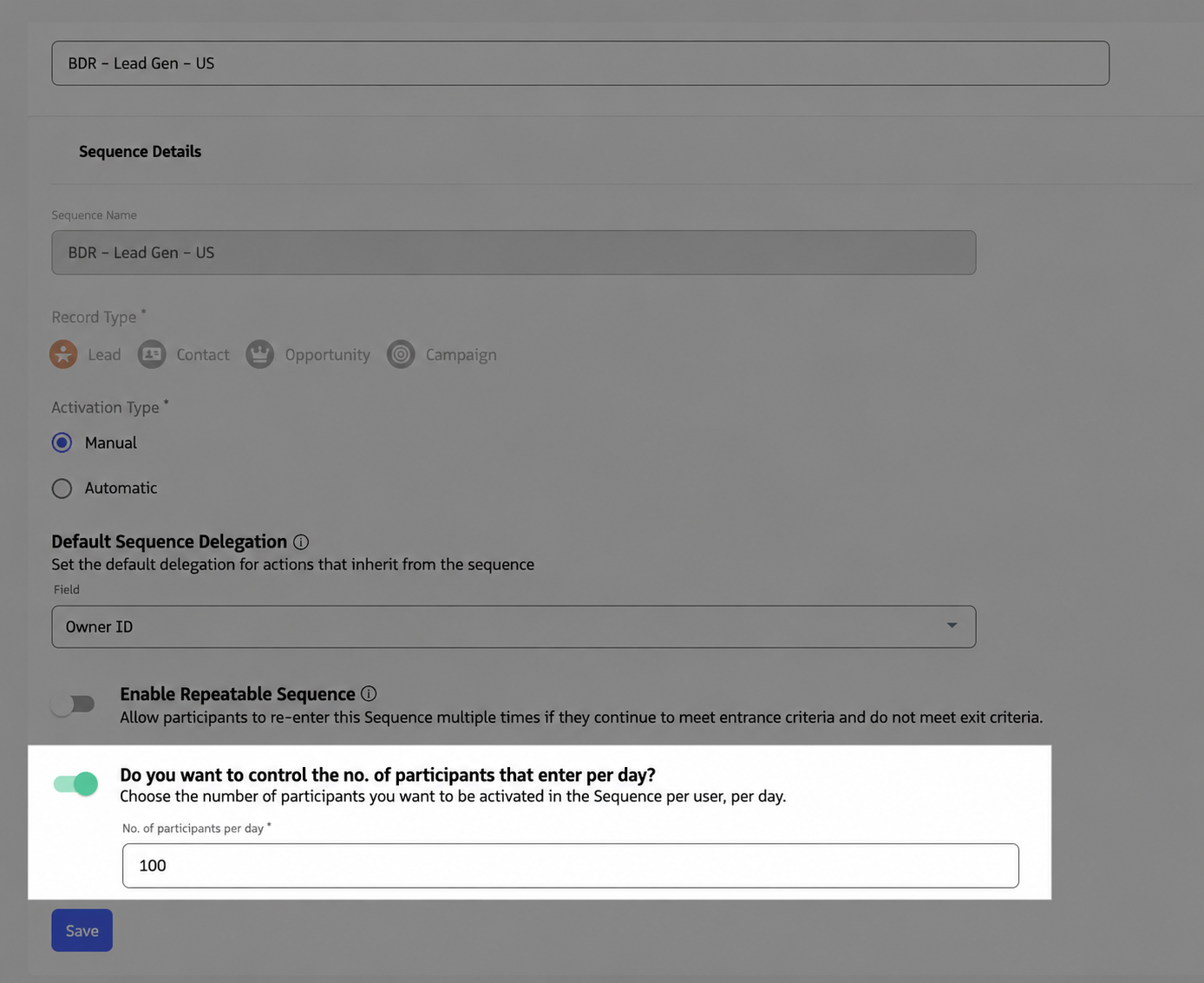
Task: Select the Campaign record type icon
Action: point(401,354)
